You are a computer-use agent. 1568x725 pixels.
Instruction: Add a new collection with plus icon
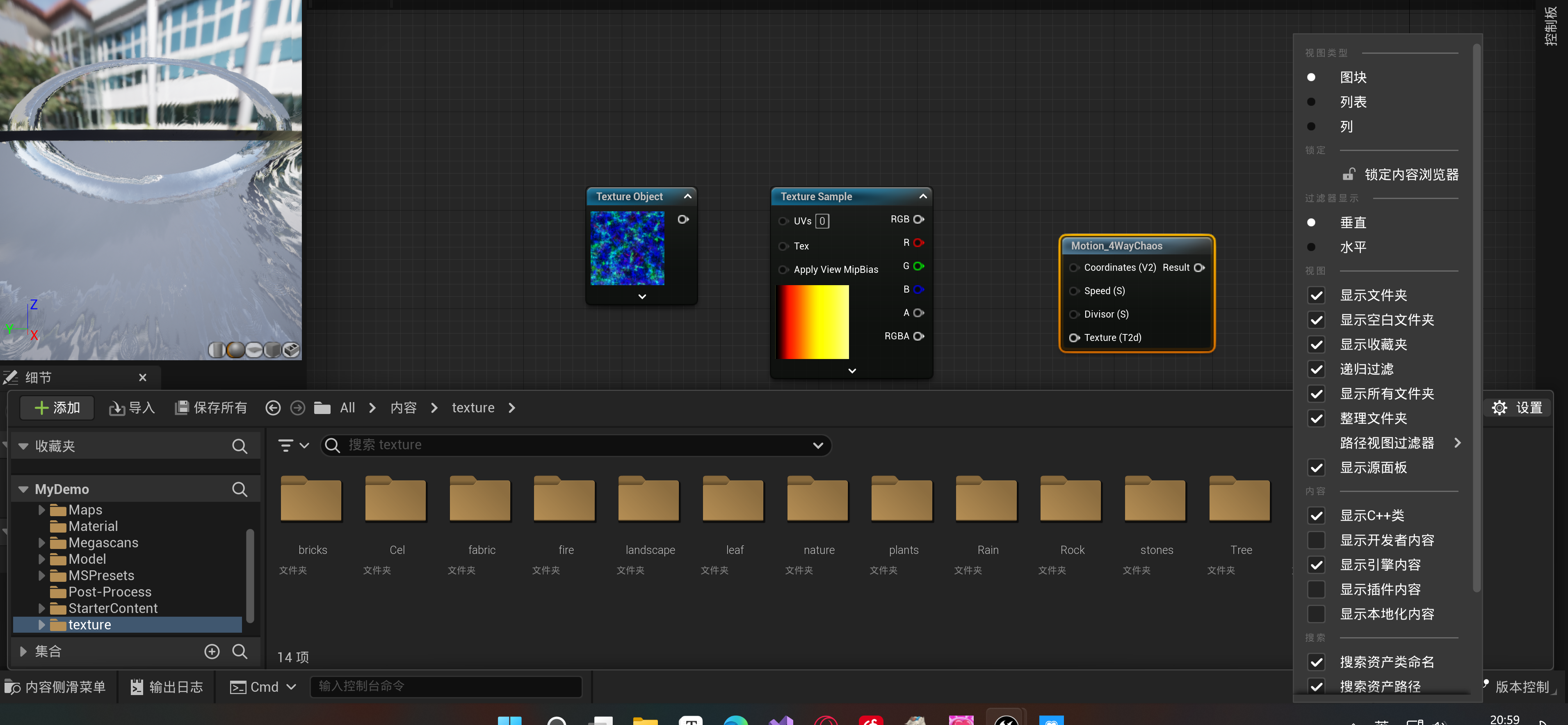point(212,651)
